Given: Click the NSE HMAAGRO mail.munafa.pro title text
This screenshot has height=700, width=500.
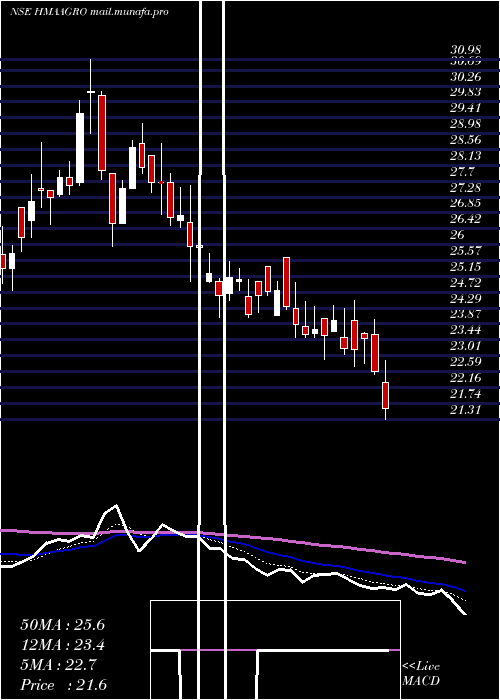Looking at the screenshot, I should point(89,12).
